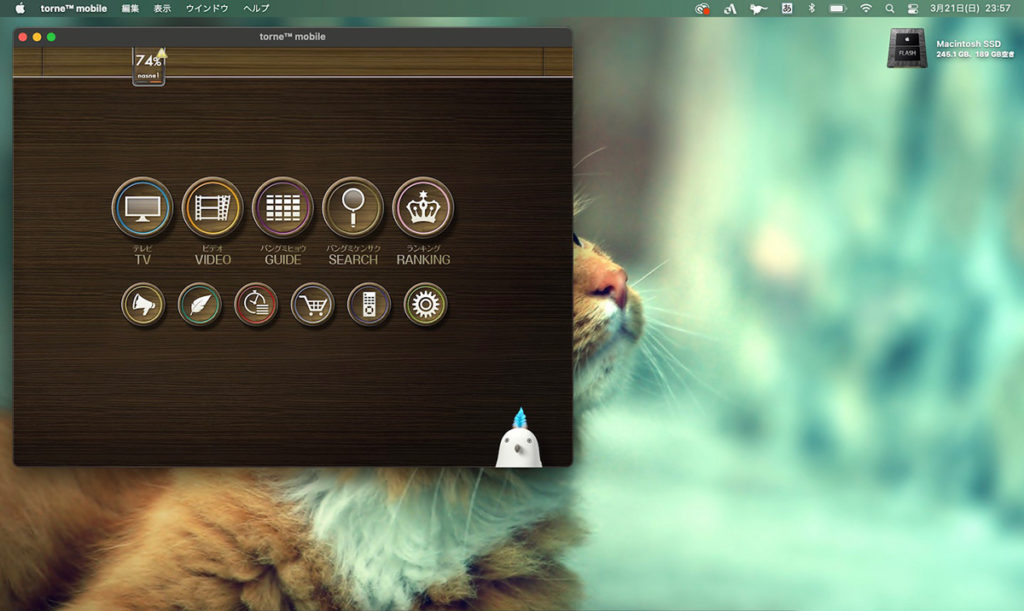
Task: Click the nasne 74% storage indicator
Action: click(x=148, y=66)
